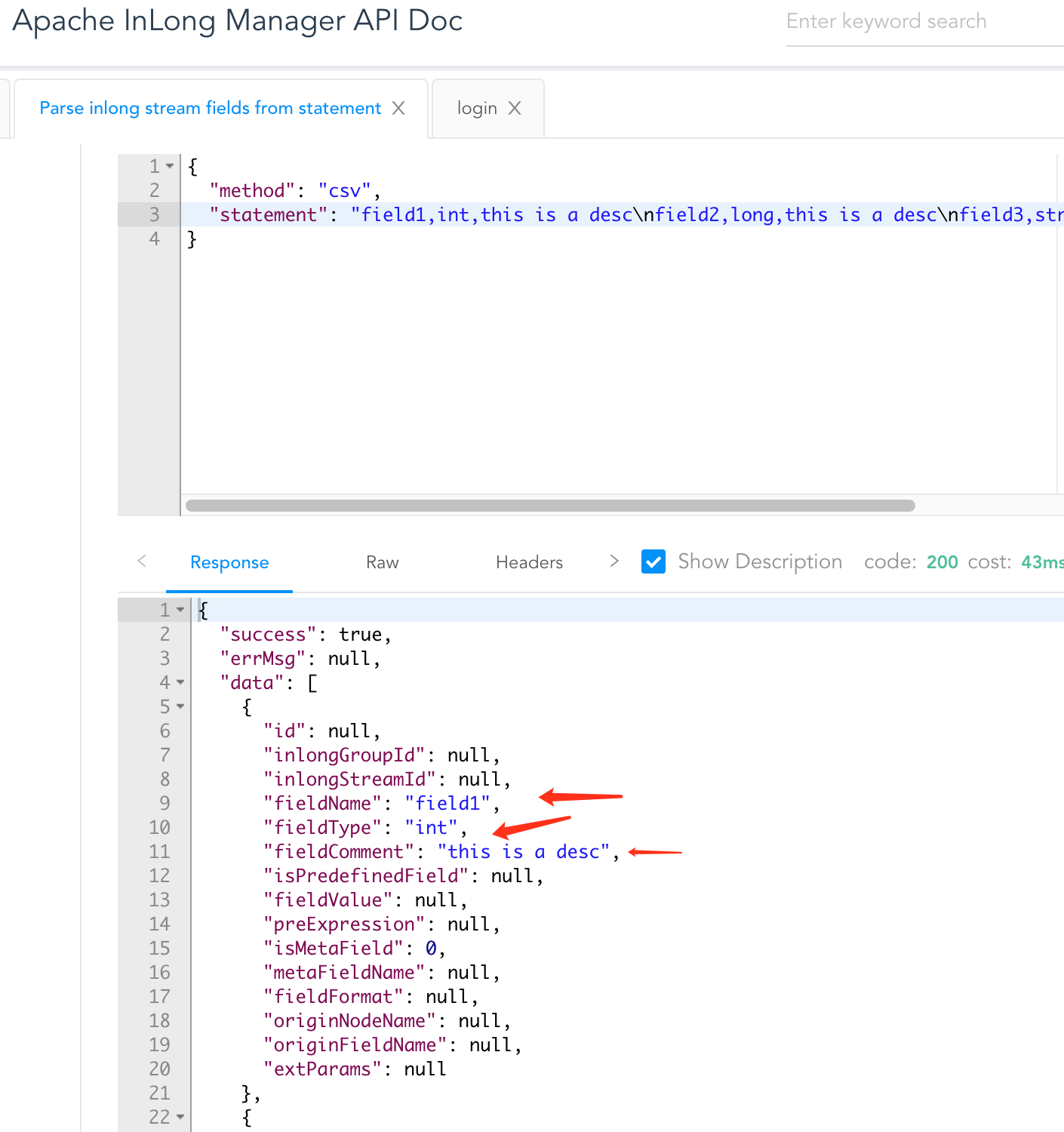Click the "statement" key in request body
This screenshot has height=1132, width=1064.
(x=268, y=215)
